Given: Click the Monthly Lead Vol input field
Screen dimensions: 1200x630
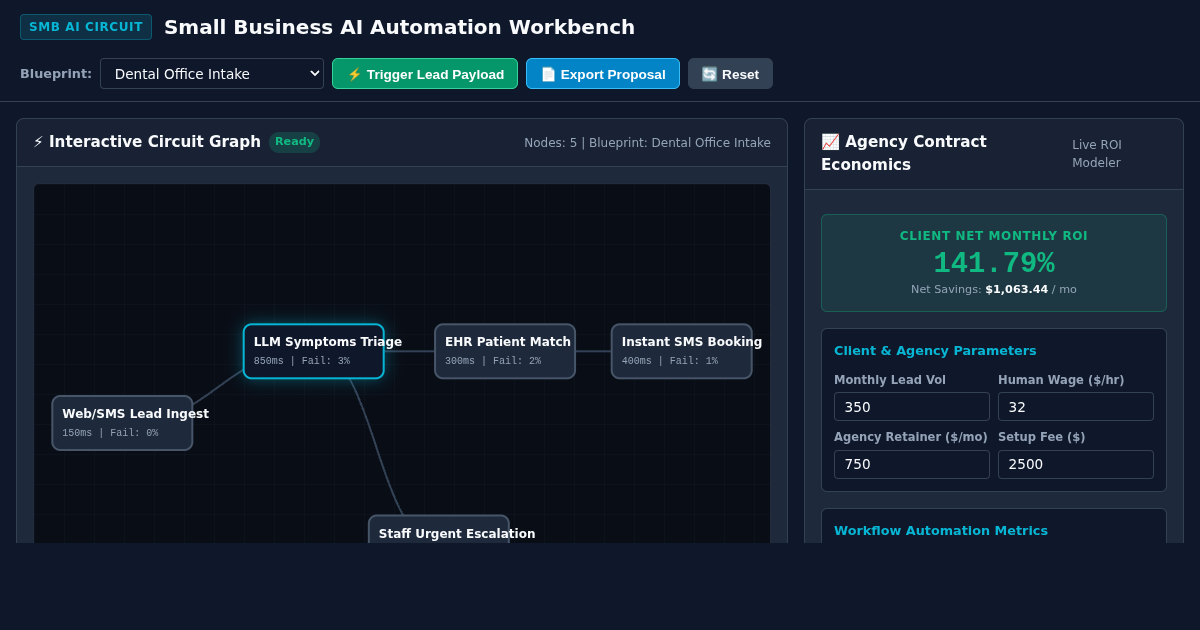Looking at the screenshot, I should point(912,407).
